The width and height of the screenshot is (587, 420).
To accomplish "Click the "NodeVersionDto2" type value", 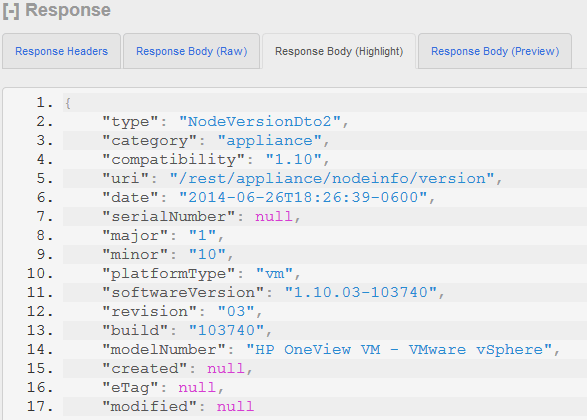I will click(260, 122).
